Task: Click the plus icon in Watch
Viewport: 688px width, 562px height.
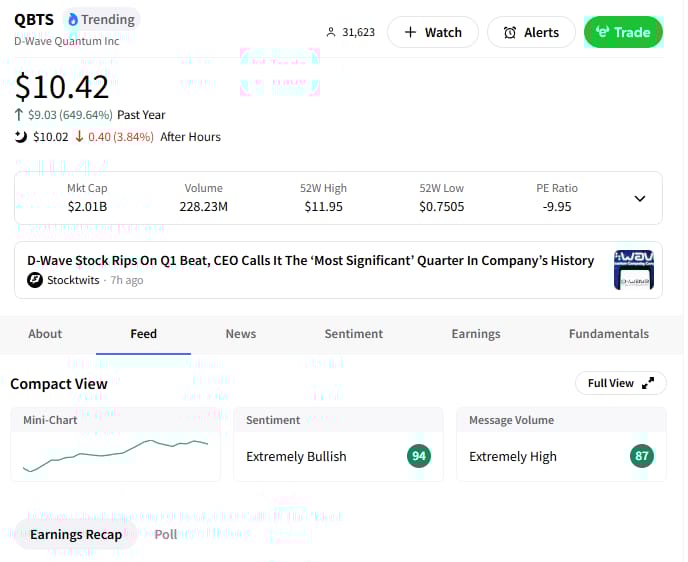Action: pyautogui.click(x=410, y=32)
